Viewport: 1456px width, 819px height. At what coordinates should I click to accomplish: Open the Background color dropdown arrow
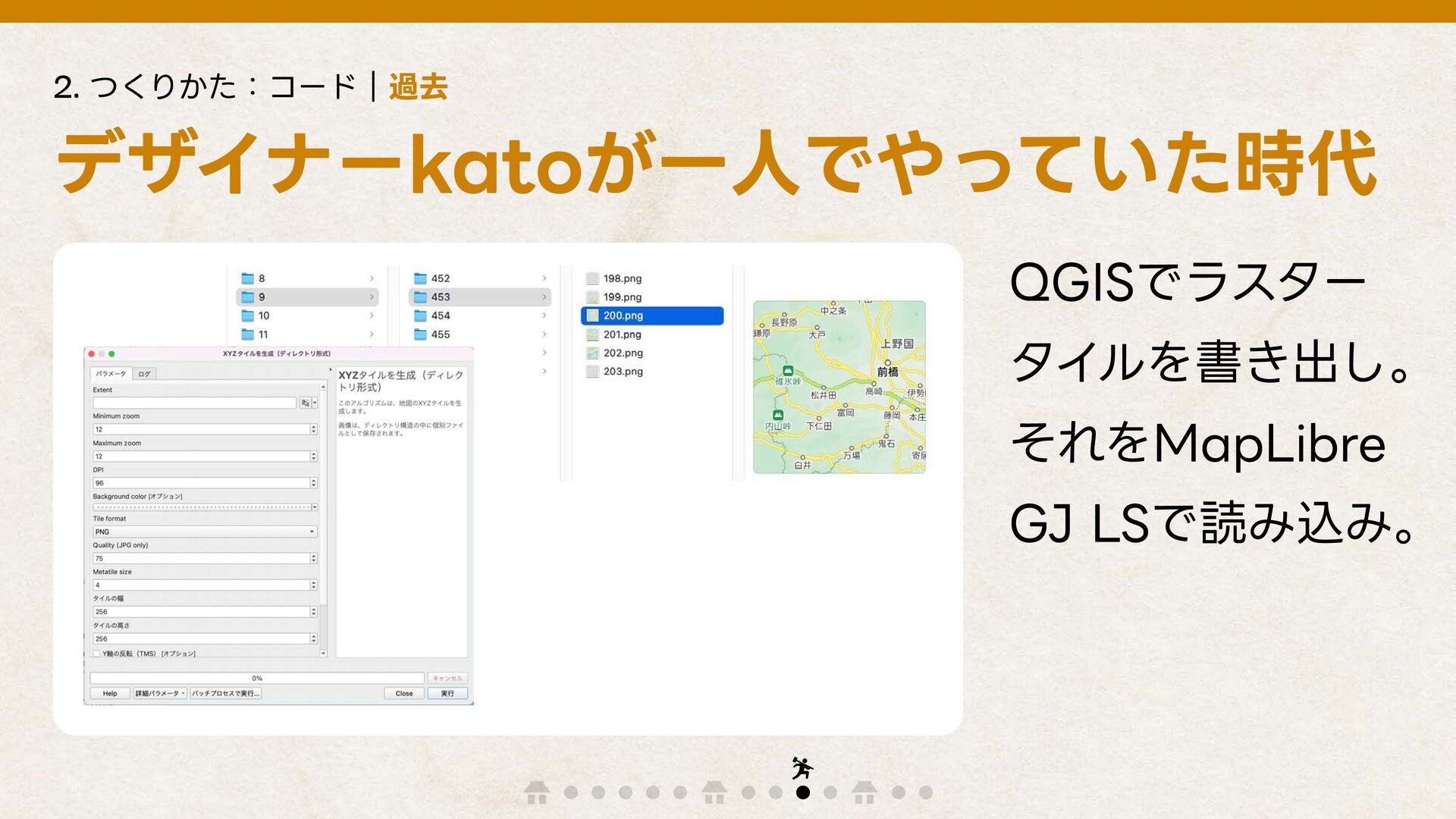(x=314, y=507)
